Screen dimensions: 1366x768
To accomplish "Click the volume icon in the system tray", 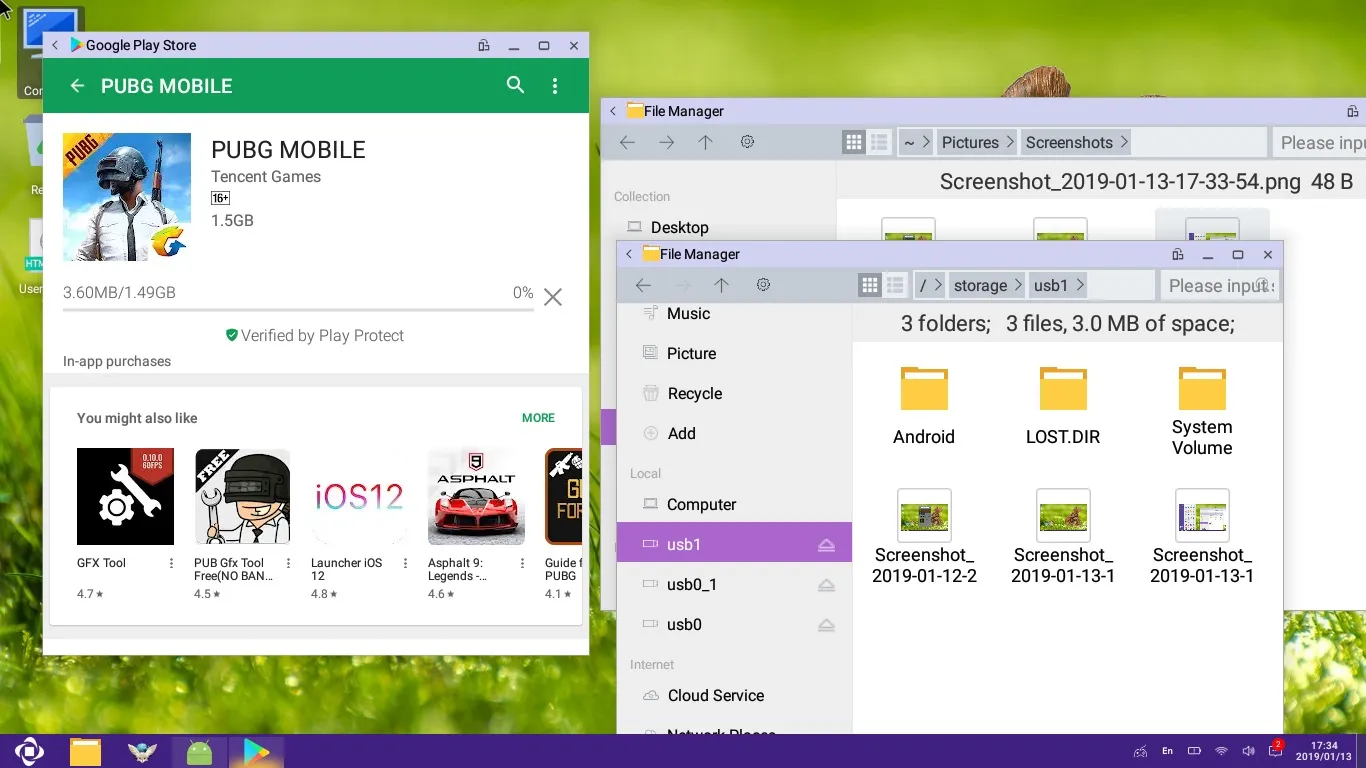I will point(1249,750).
